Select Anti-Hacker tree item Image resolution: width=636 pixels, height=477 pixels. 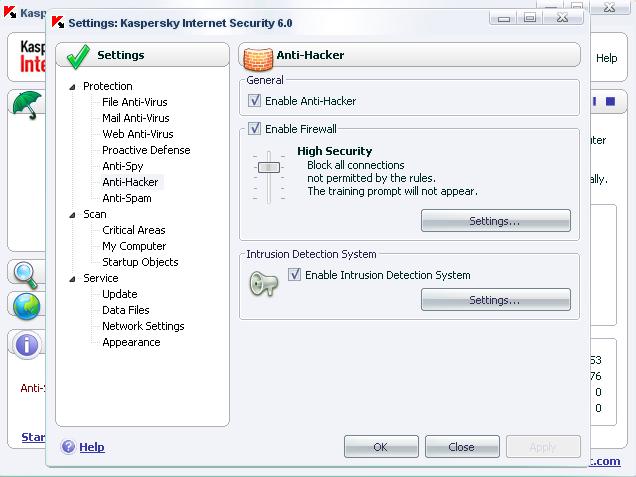(x=130, y=182)
